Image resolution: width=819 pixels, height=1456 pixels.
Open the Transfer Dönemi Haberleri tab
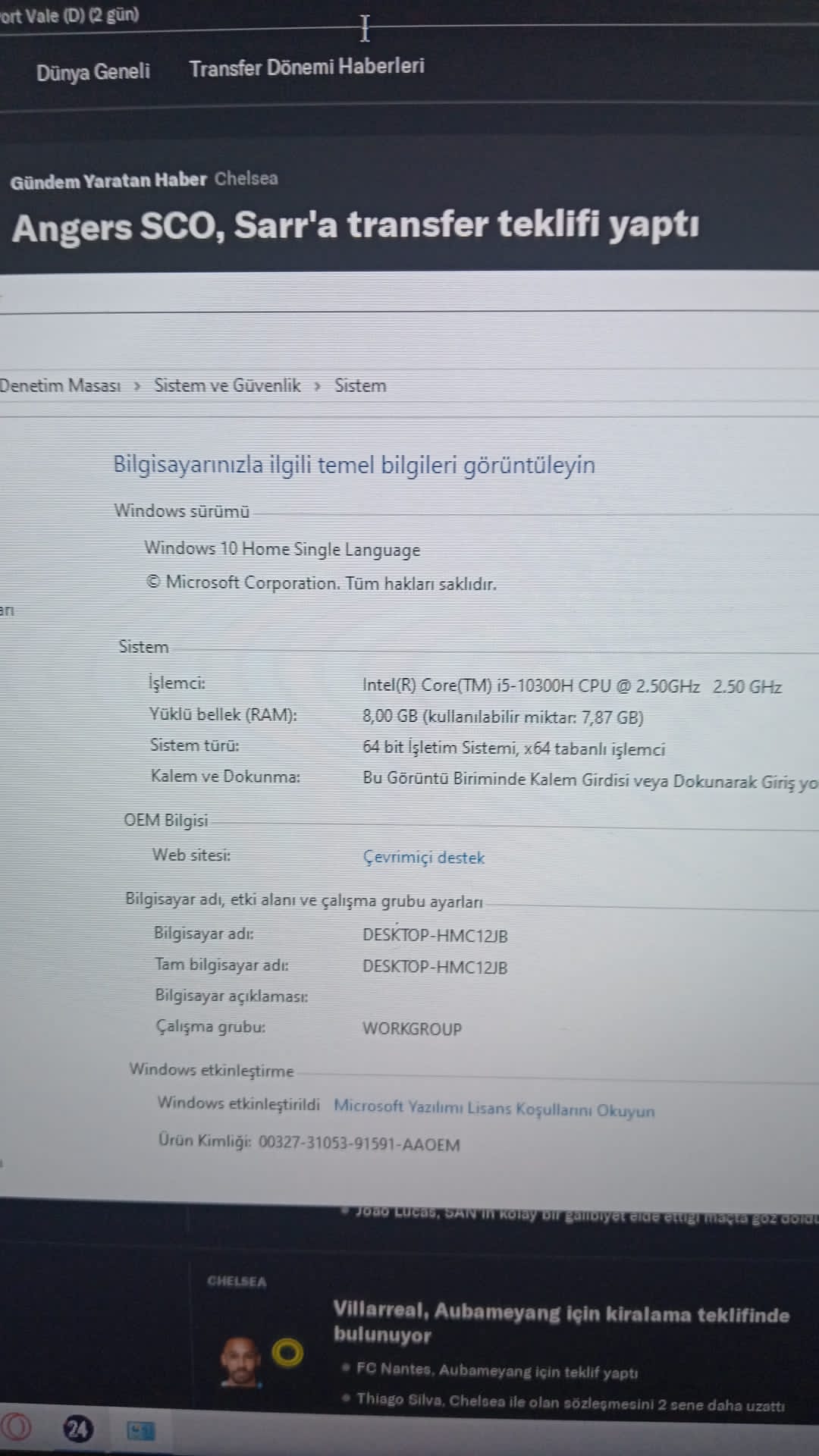(306, 67)
